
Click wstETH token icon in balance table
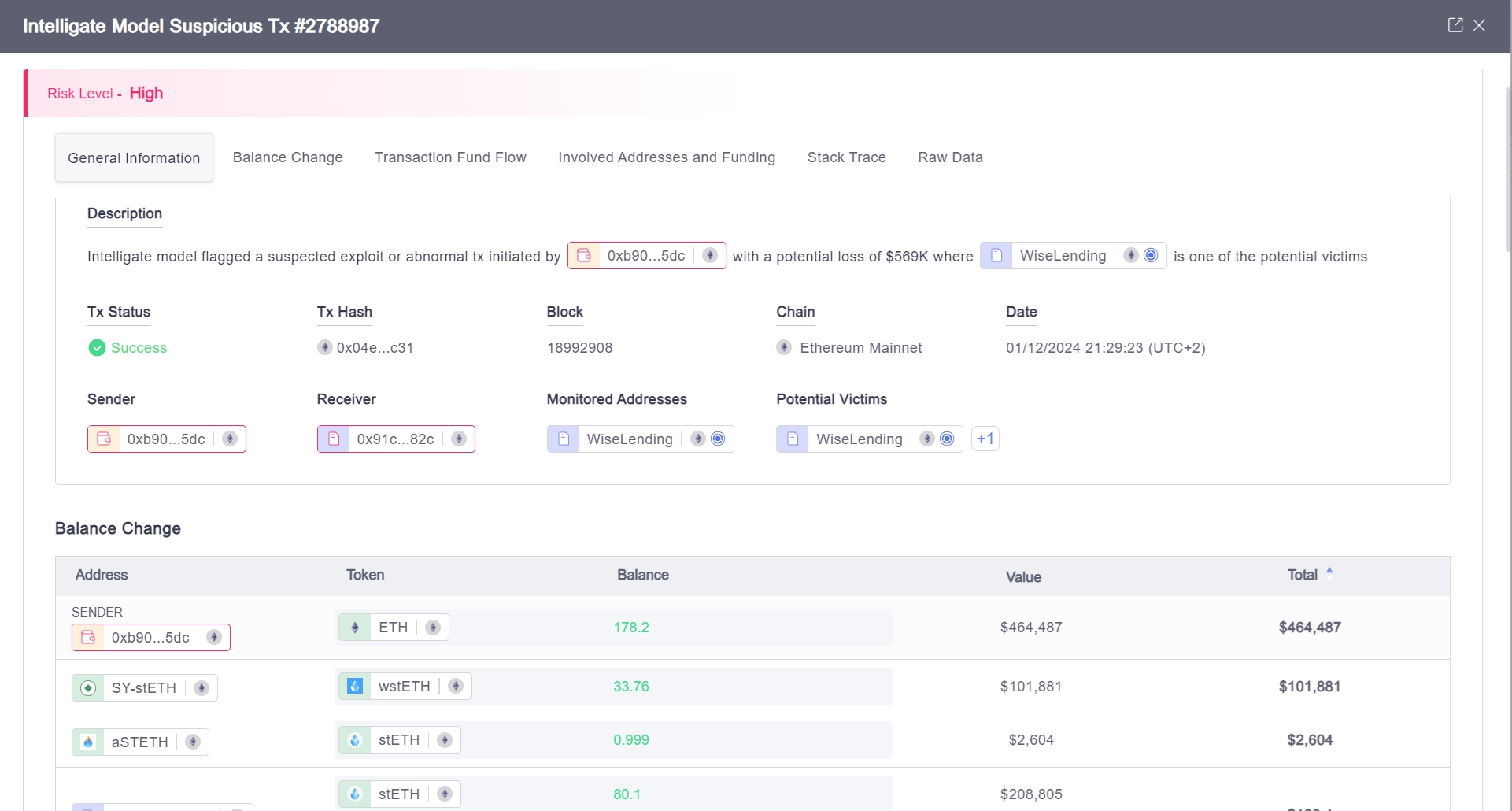click(355, 686)
